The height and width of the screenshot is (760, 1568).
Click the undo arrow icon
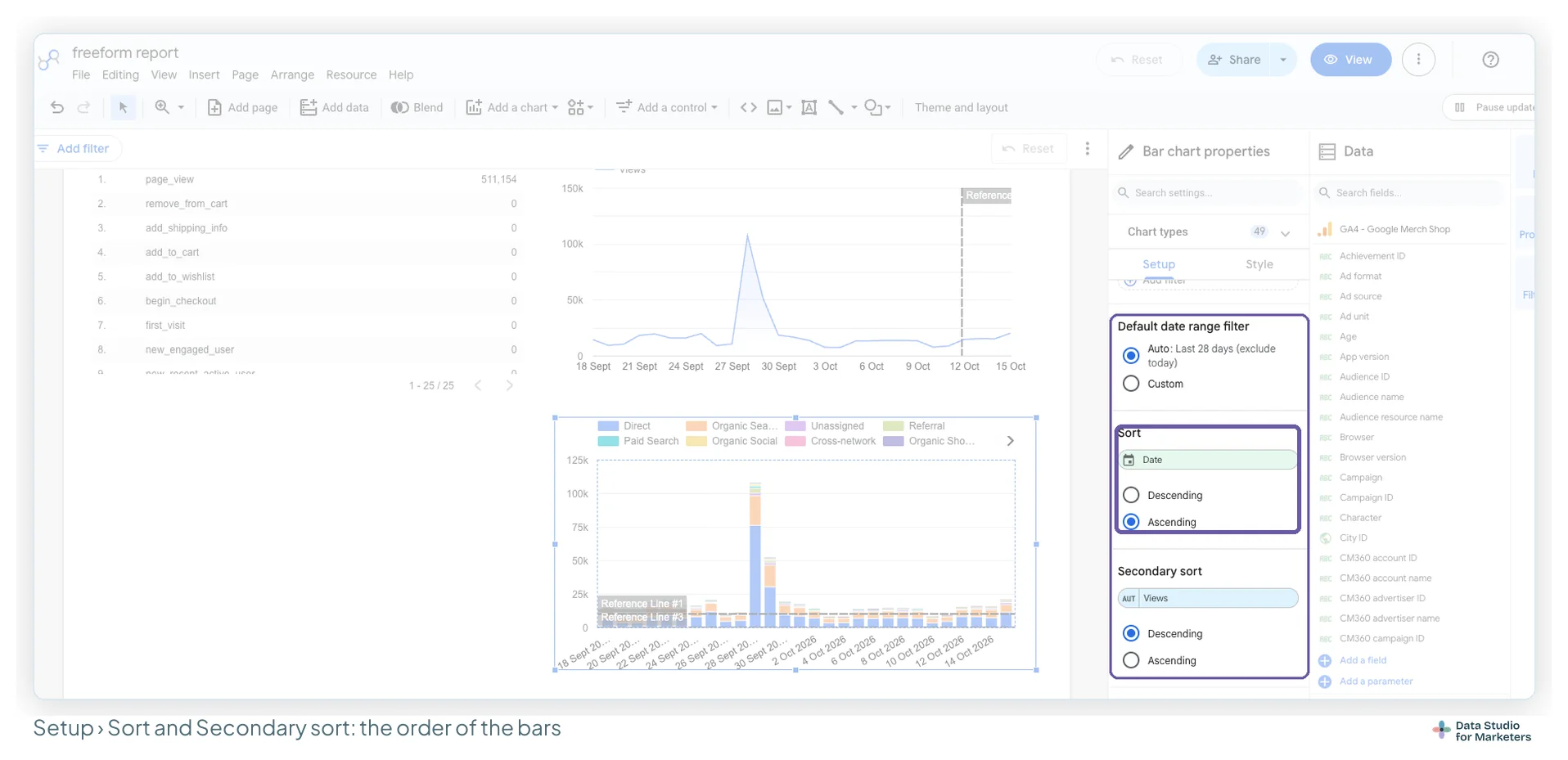click(x=56, y=107)
